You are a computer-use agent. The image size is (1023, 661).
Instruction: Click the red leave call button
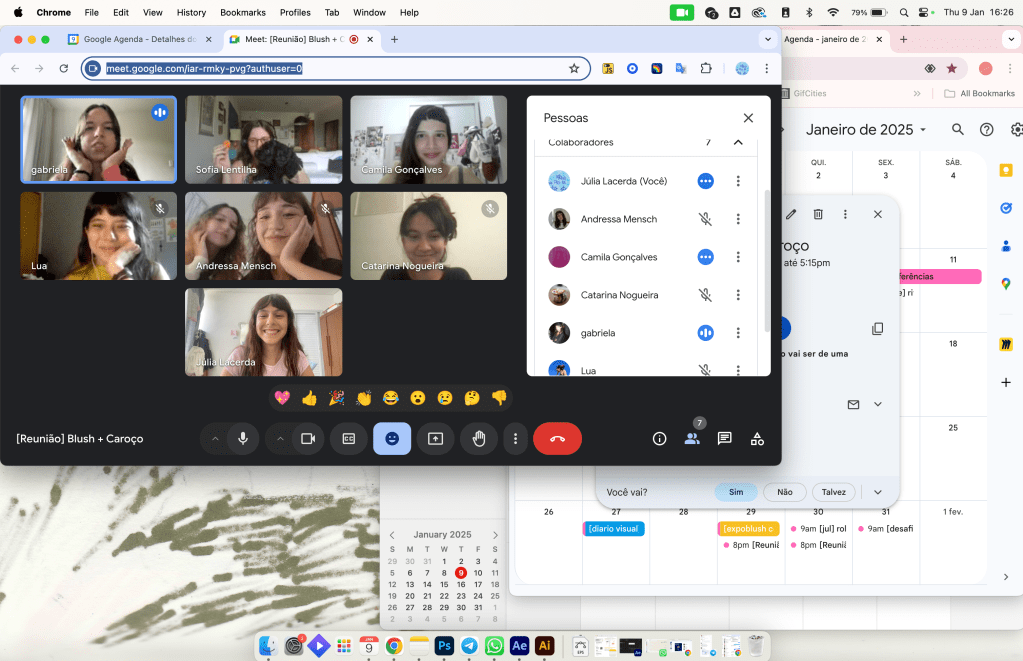point(557,438)
